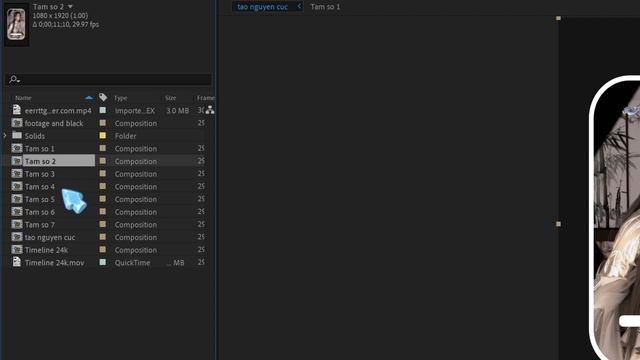Image resolution: width=640 pixels, height=360 pixels.
Task: Select the Tam so 4 composition
Action: pyautogui.click(x=40, y=187)
